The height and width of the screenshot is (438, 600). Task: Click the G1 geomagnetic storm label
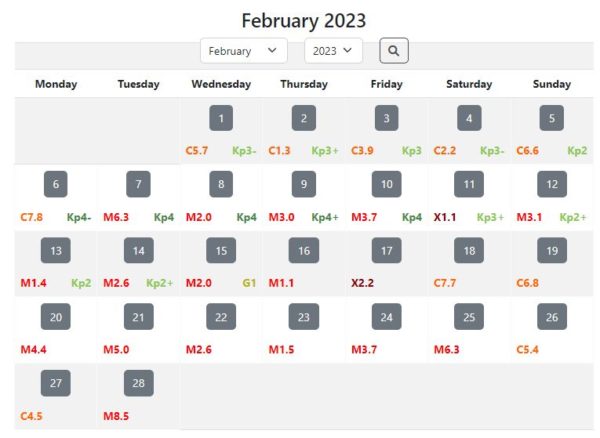click(249, 283)
